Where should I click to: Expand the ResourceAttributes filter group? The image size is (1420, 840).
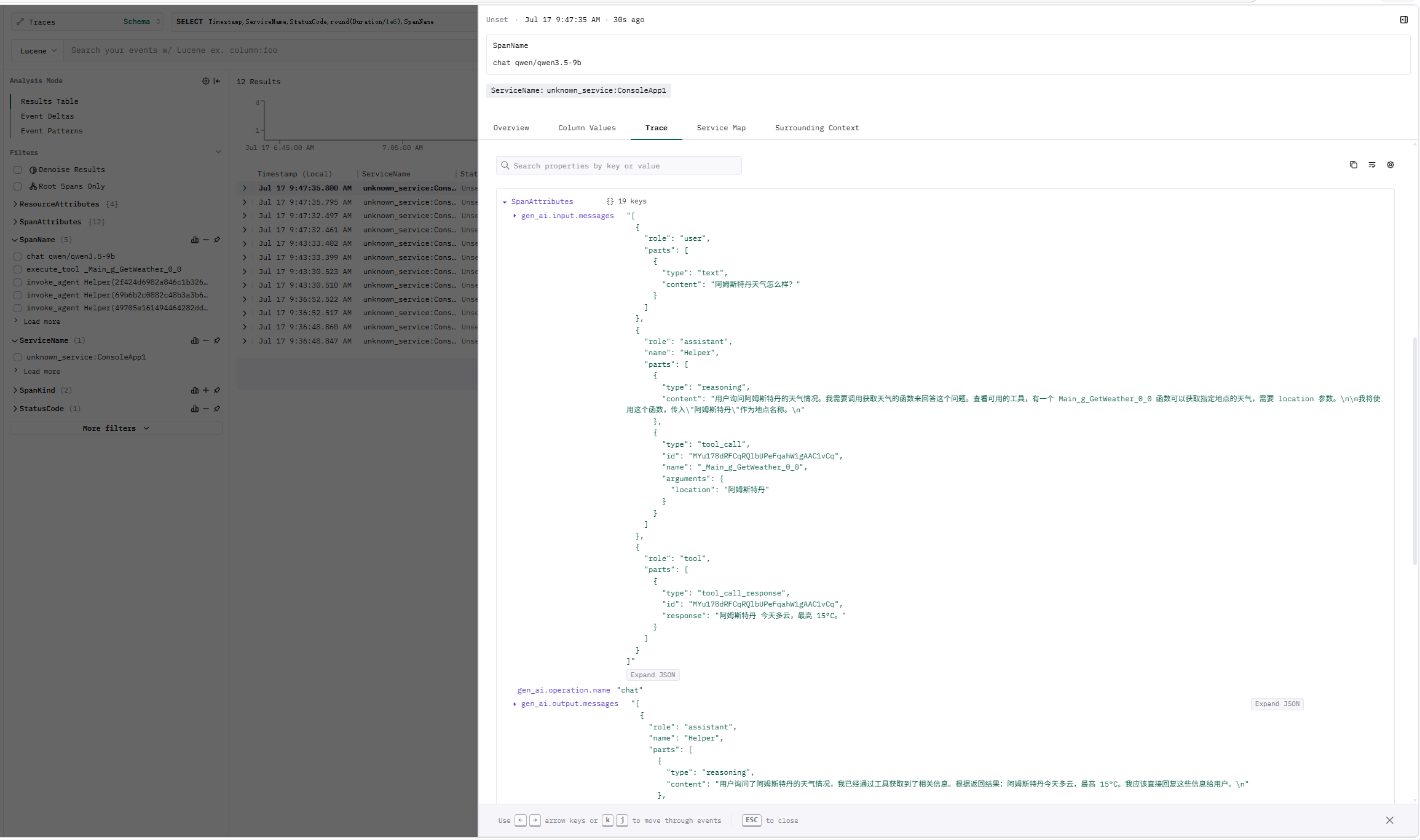15,204
